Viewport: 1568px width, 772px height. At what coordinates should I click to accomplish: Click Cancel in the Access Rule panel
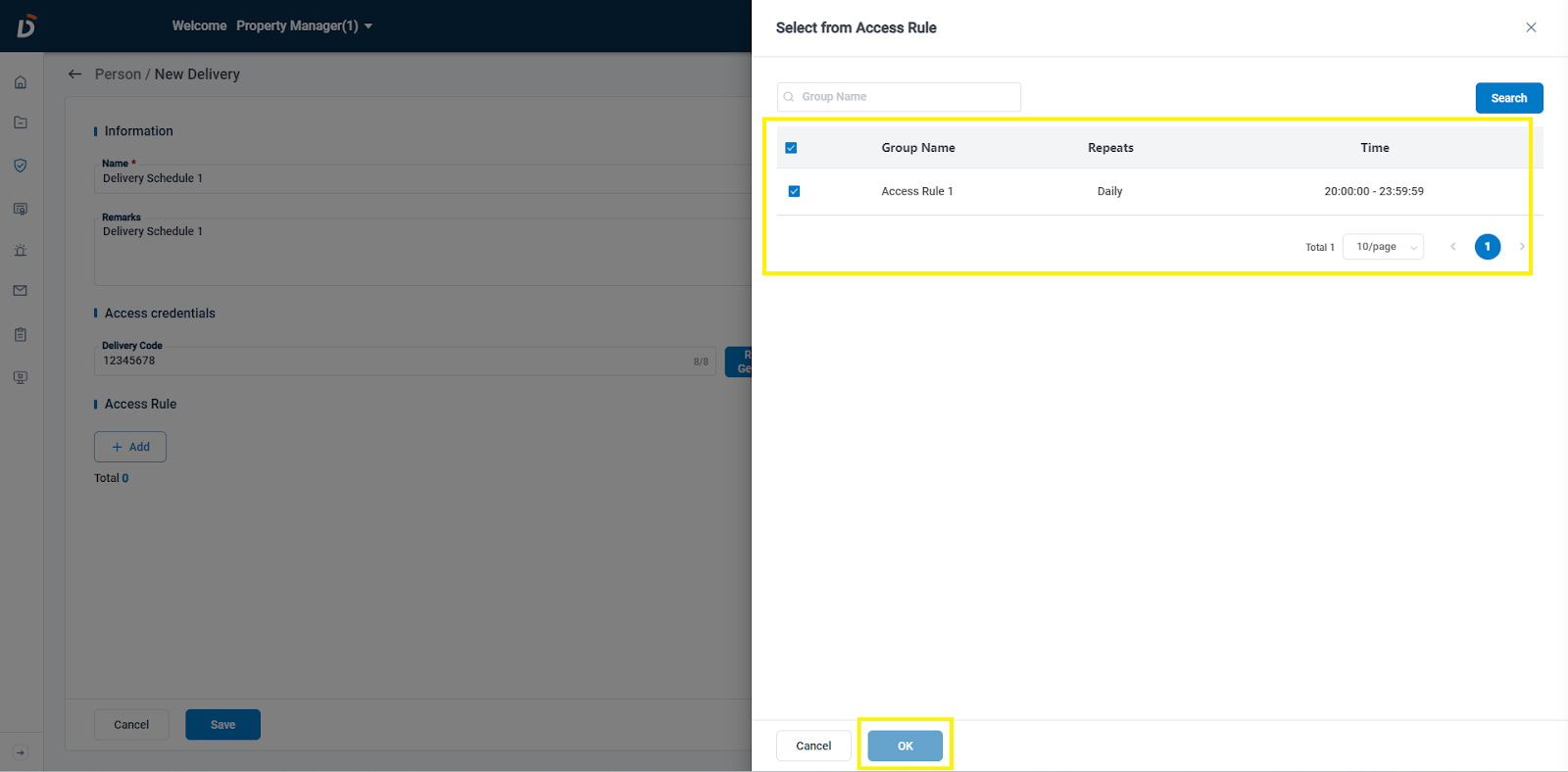[812, 746]
